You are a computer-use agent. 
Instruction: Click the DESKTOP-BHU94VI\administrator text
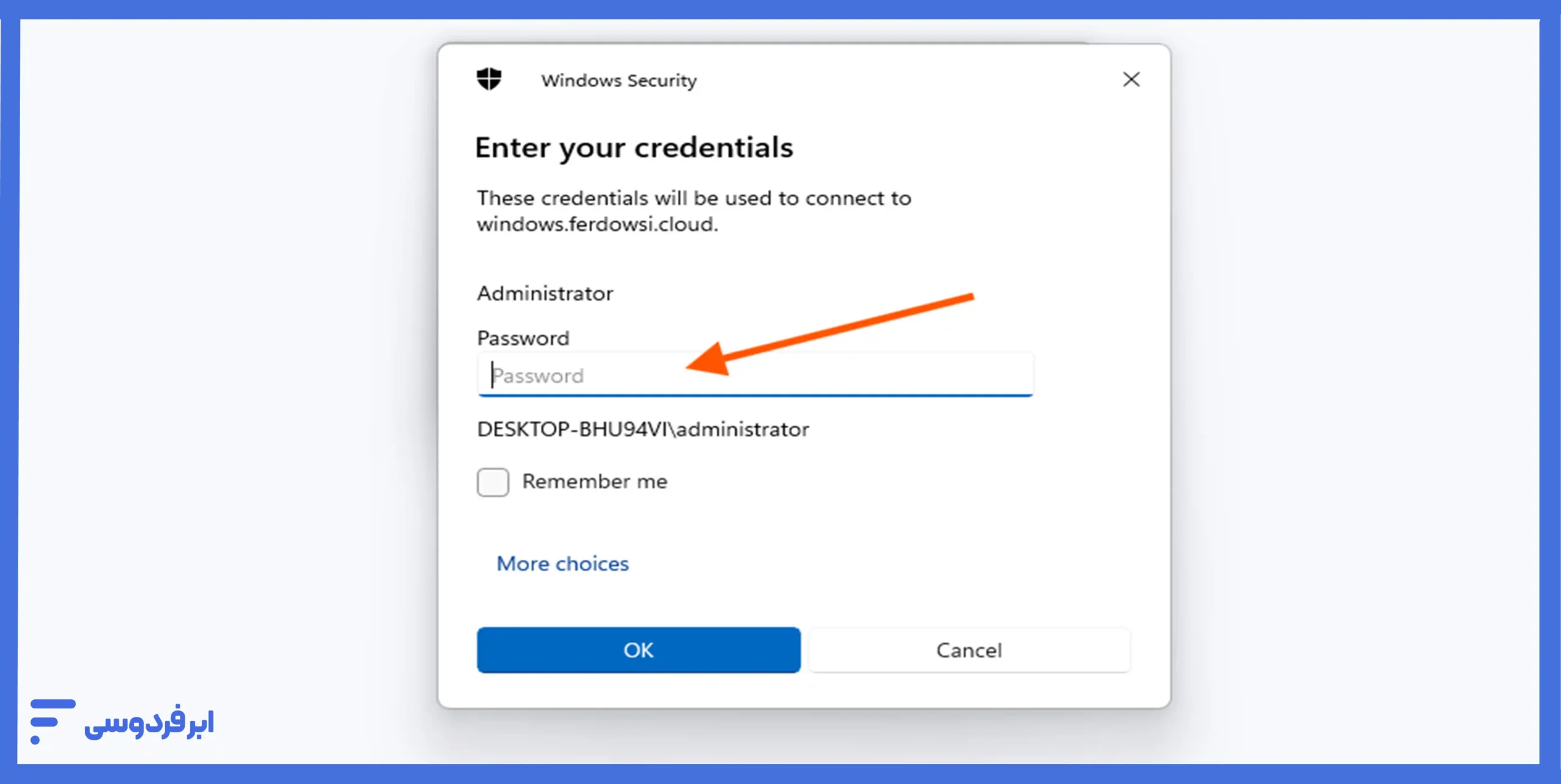(643, 430)
